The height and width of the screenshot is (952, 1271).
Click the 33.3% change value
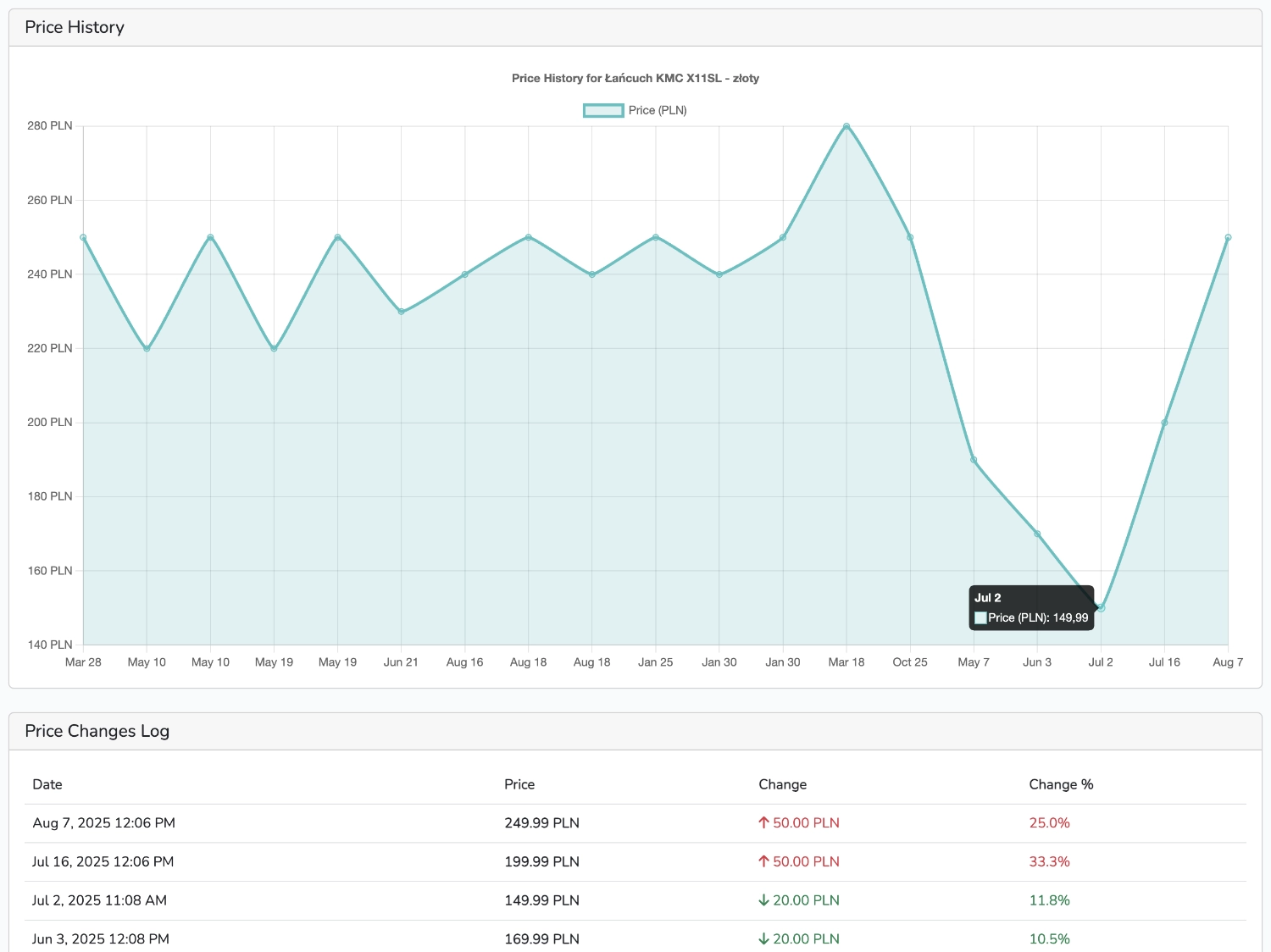[x=1049, y=861]
